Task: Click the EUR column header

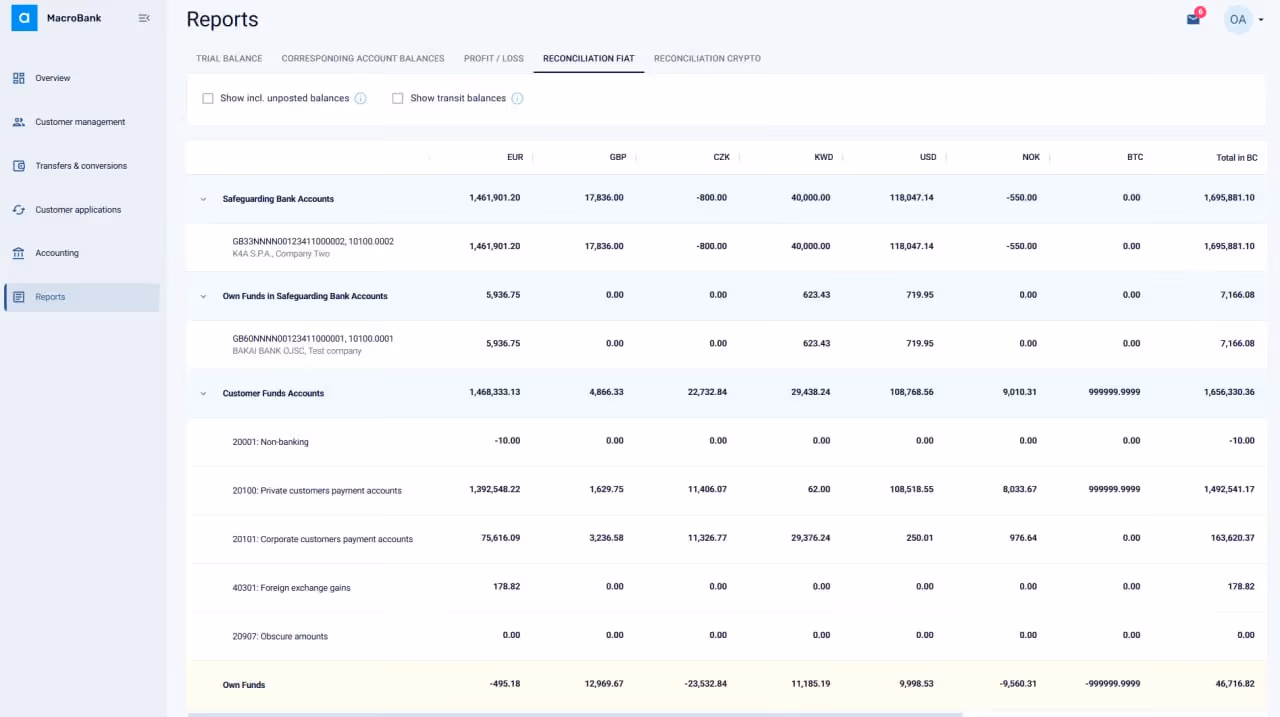Action: [515, 157]
